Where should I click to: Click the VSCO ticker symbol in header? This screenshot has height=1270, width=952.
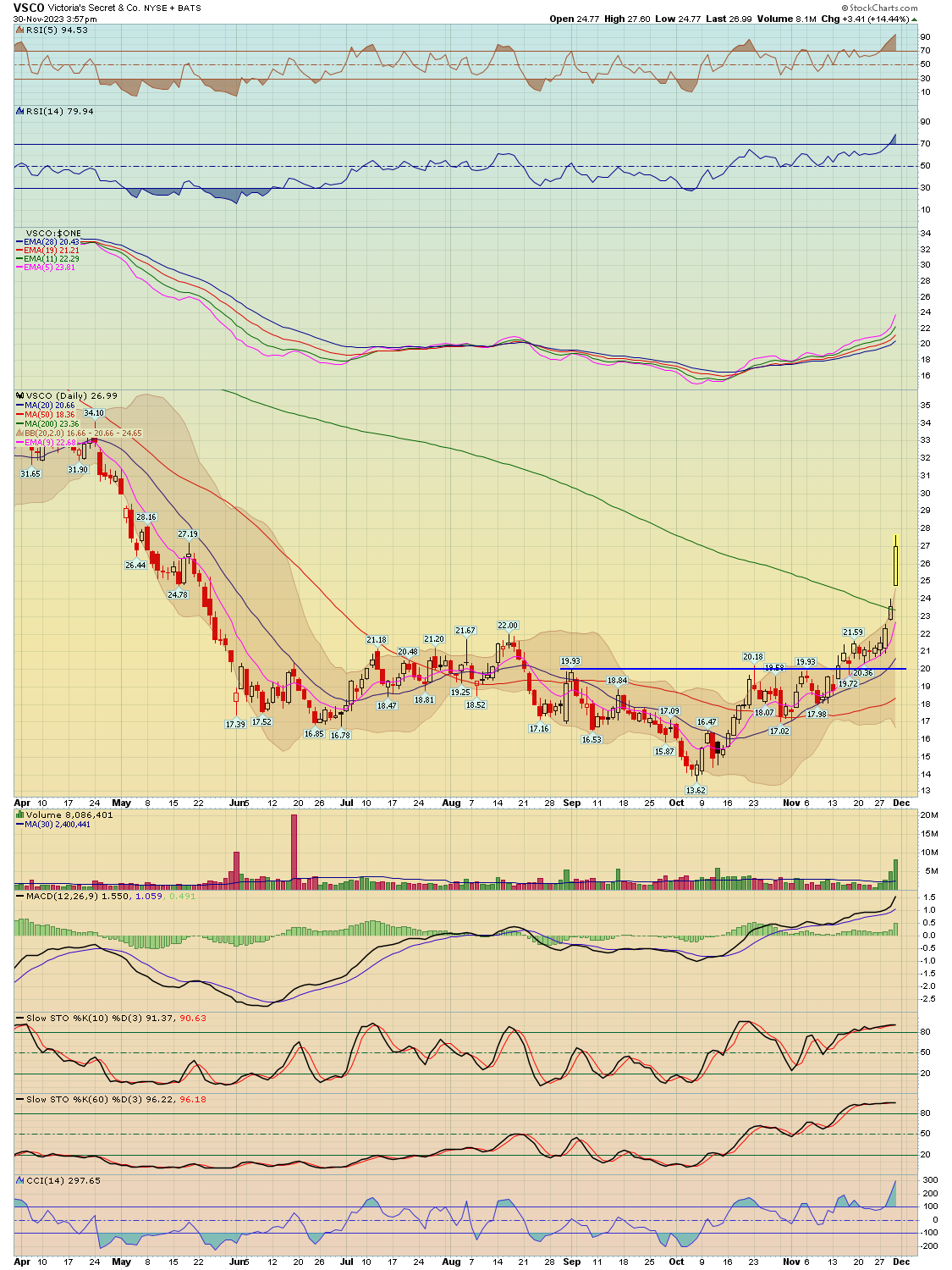pyautogui.click(x=29, y=8)
